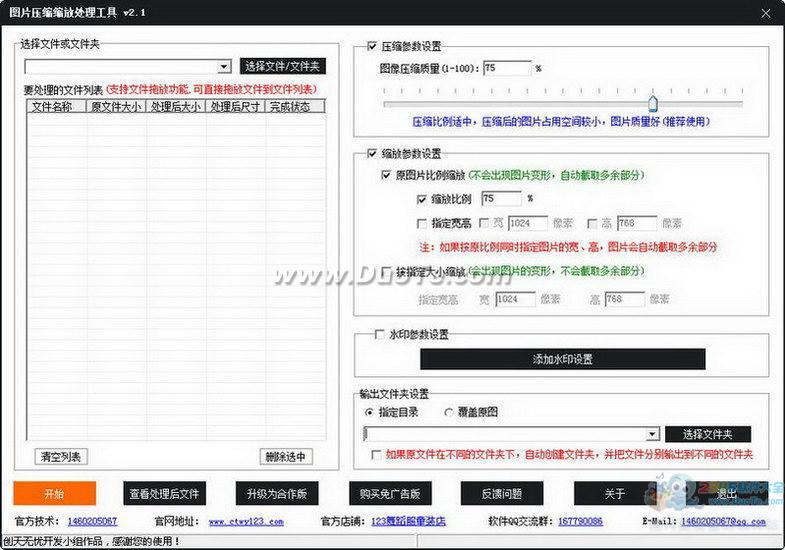Click the 处理后尺寸 column header
785x550 pixels.
pos(235,107)
